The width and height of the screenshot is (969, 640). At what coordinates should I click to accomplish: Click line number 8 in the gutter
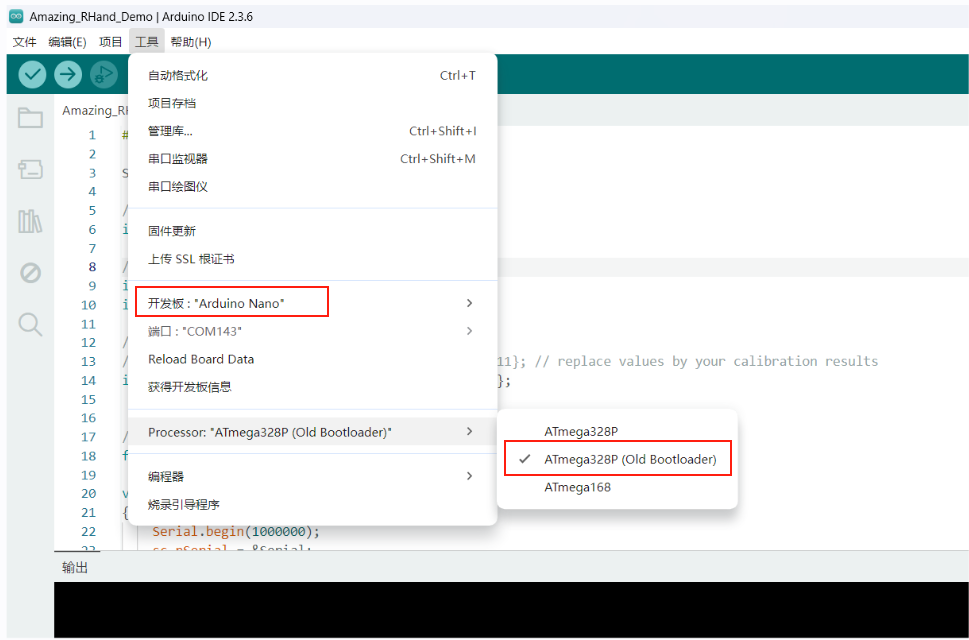[x=92, y=267]
